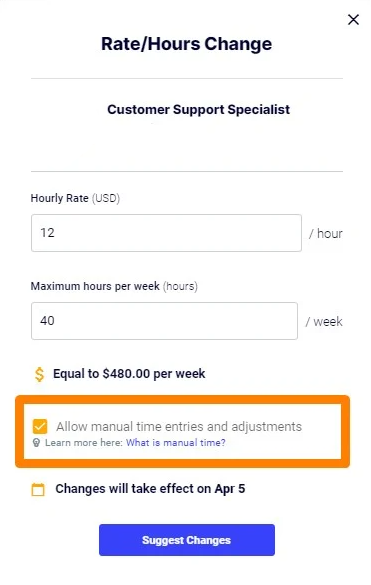Click the / hour unit label

coord(325,234)
